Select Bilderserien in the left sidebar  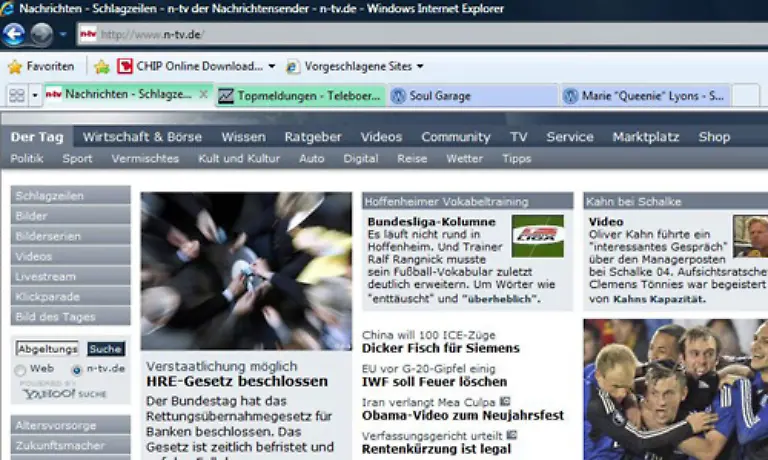71,236
